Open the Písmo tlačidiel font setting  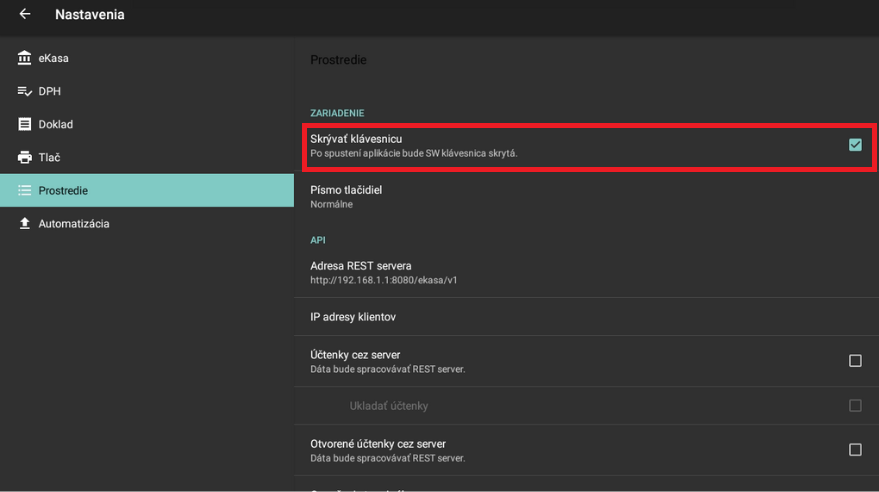click(346, 196)
